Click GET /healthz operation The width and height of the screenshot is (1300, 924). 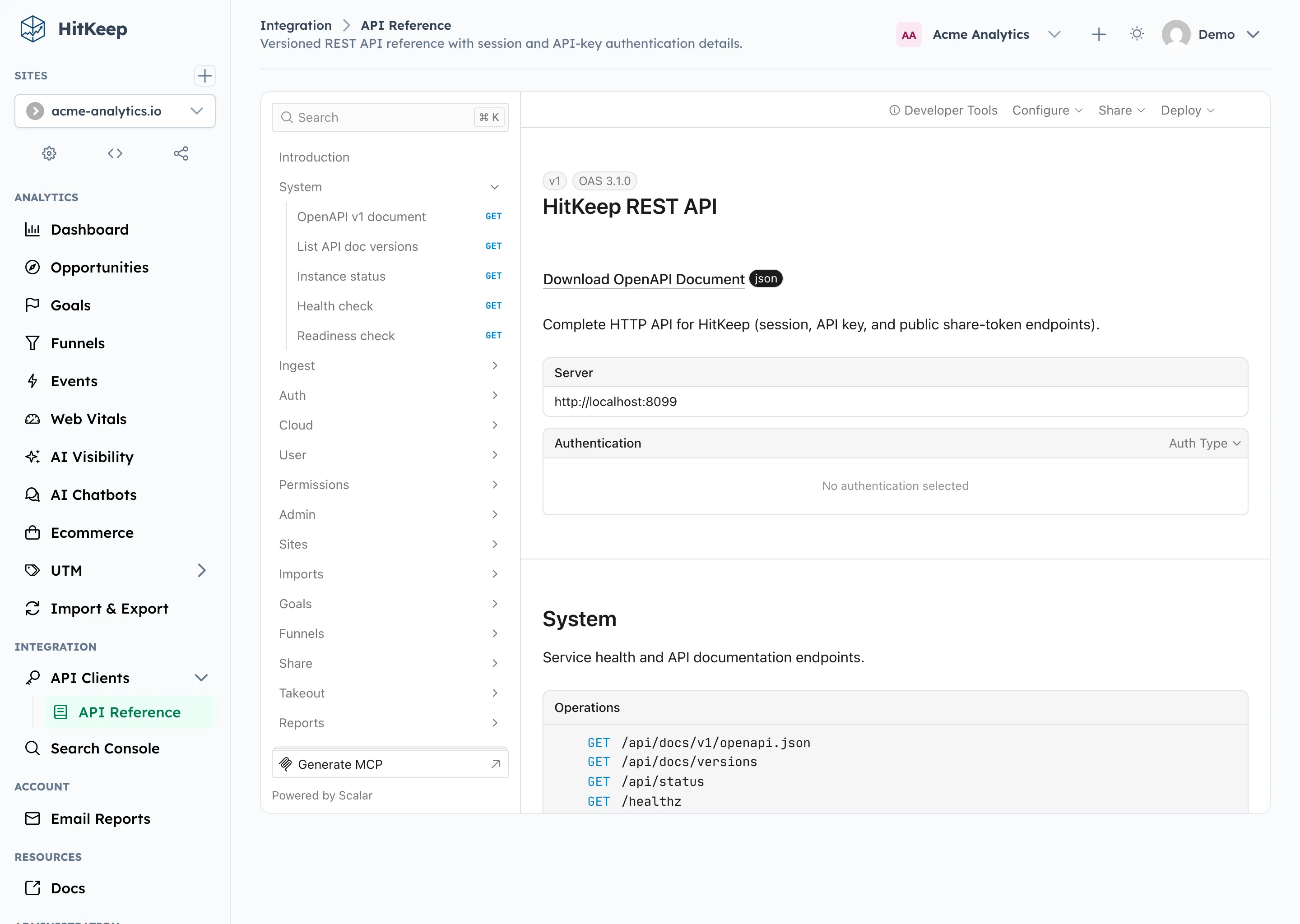634,801
